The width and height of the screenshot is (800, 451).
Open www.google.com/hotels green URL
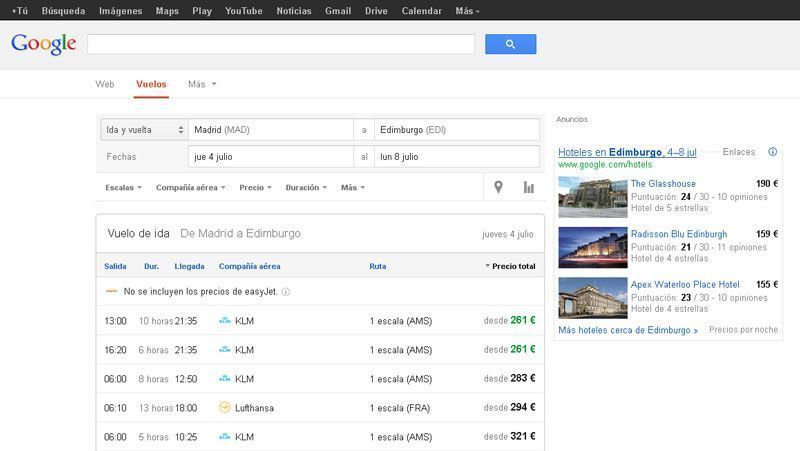[605, 165]
